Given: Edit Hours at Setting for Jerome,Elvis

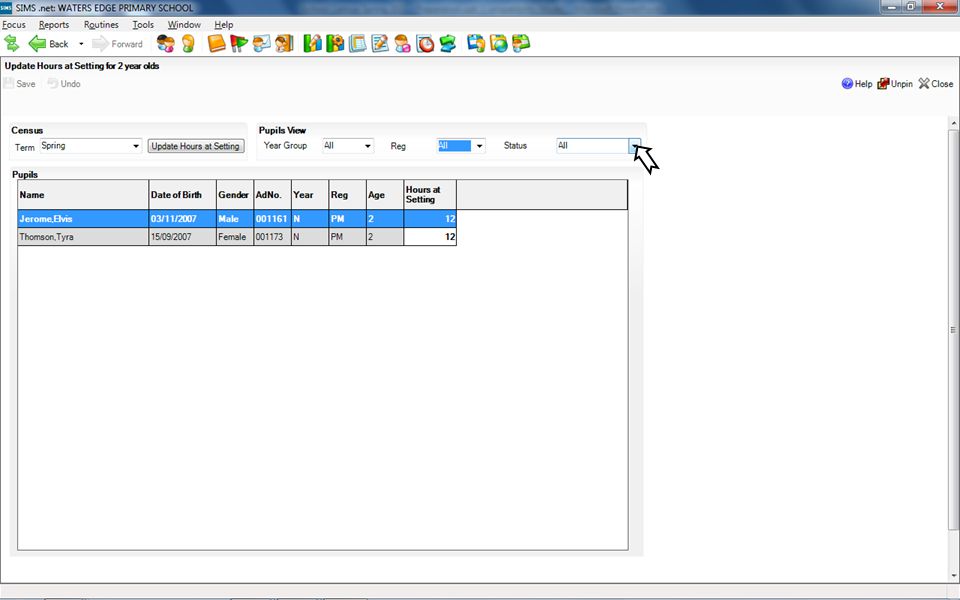Looking at the screenshot, I should pyautogui.click(x=430, y=219).
